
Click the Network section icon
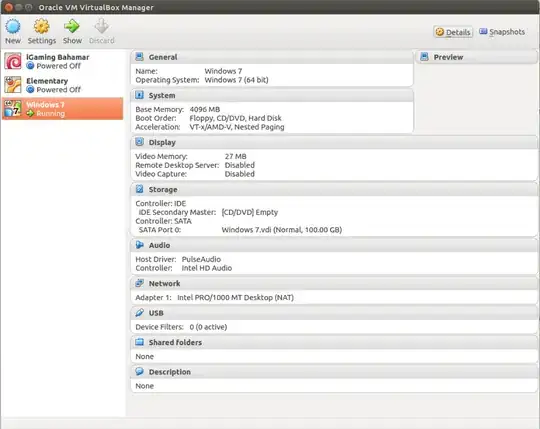[x=139, y=283]
